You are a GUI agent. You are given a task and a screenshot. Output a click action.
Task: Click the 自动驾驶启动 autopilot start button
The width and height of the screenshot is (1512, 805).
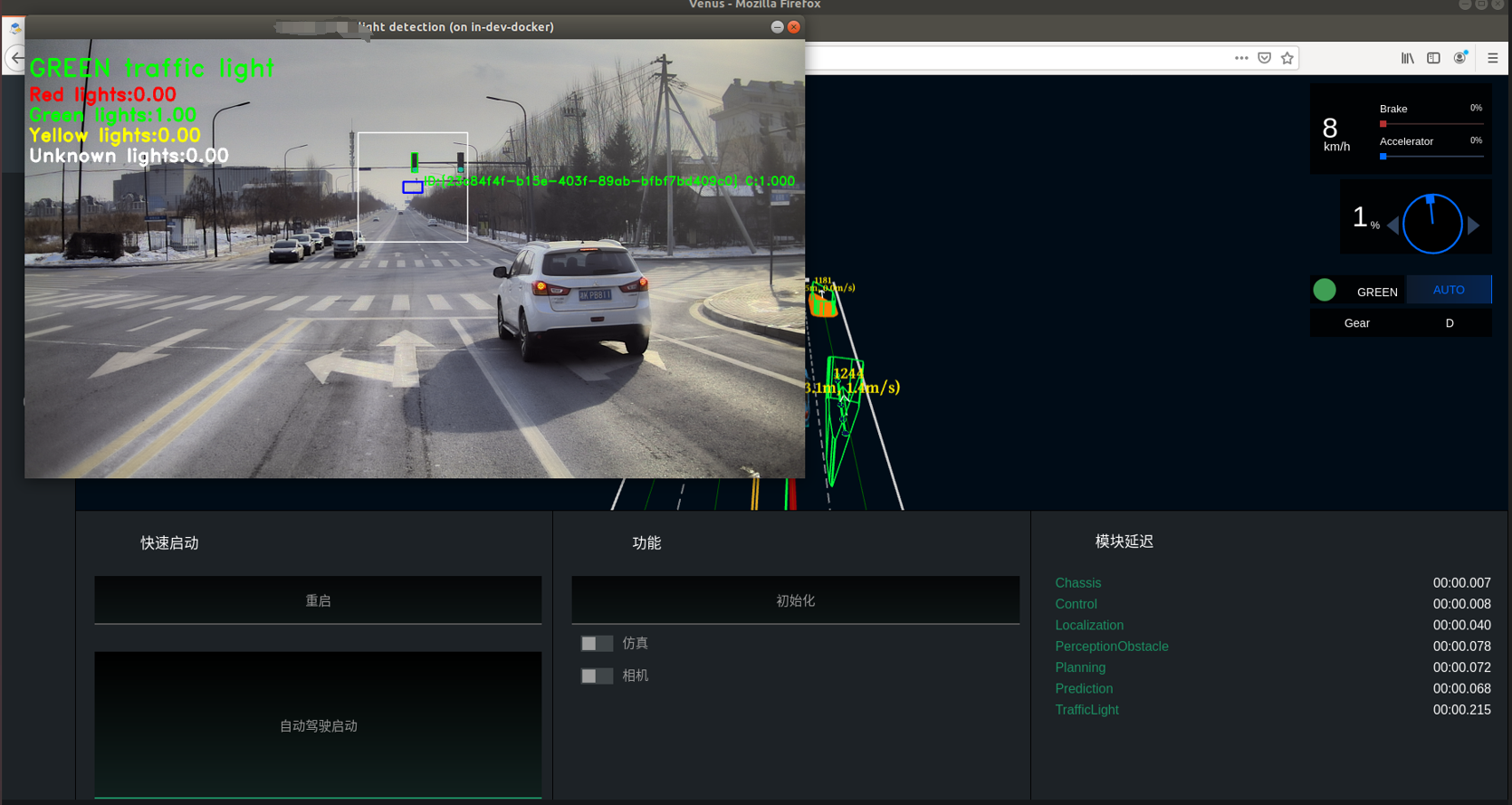coord(318,725)
